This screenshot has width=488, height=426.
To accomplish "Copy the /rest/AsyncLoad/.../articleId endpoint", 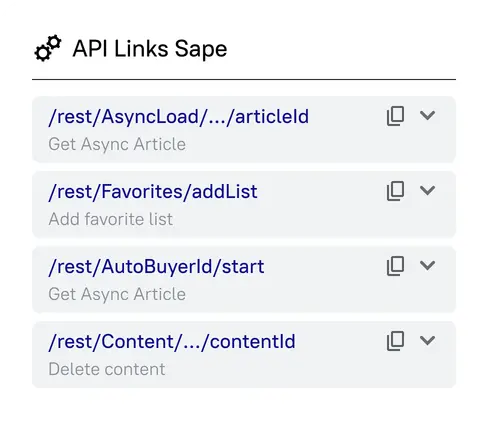I will tap(395, 116).
